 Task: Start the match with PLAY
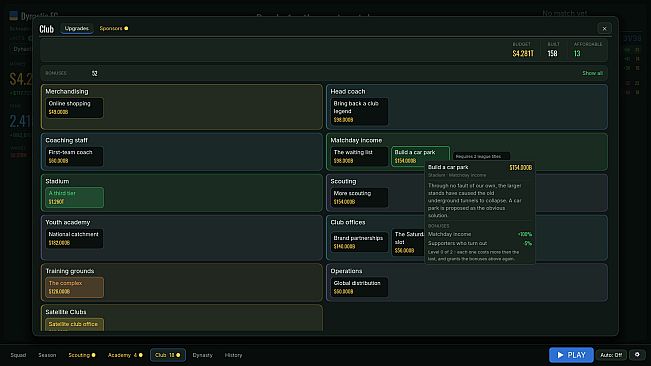[571, 355]
